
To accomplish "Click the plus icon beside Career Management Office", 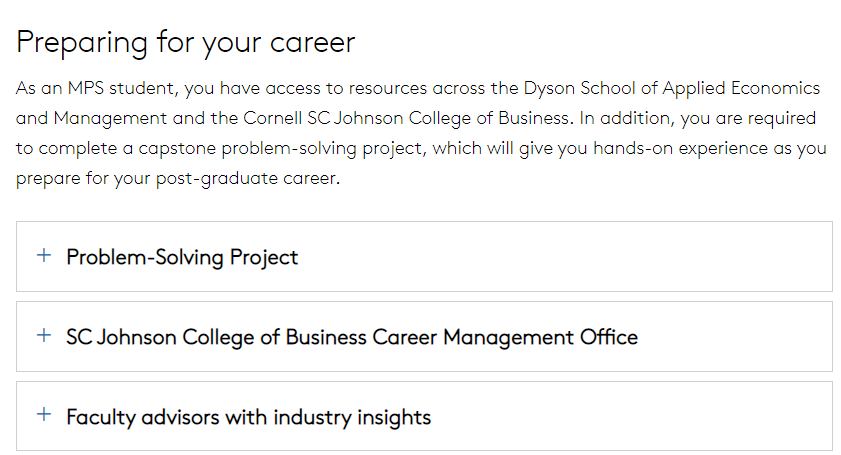I will point(43,336).
